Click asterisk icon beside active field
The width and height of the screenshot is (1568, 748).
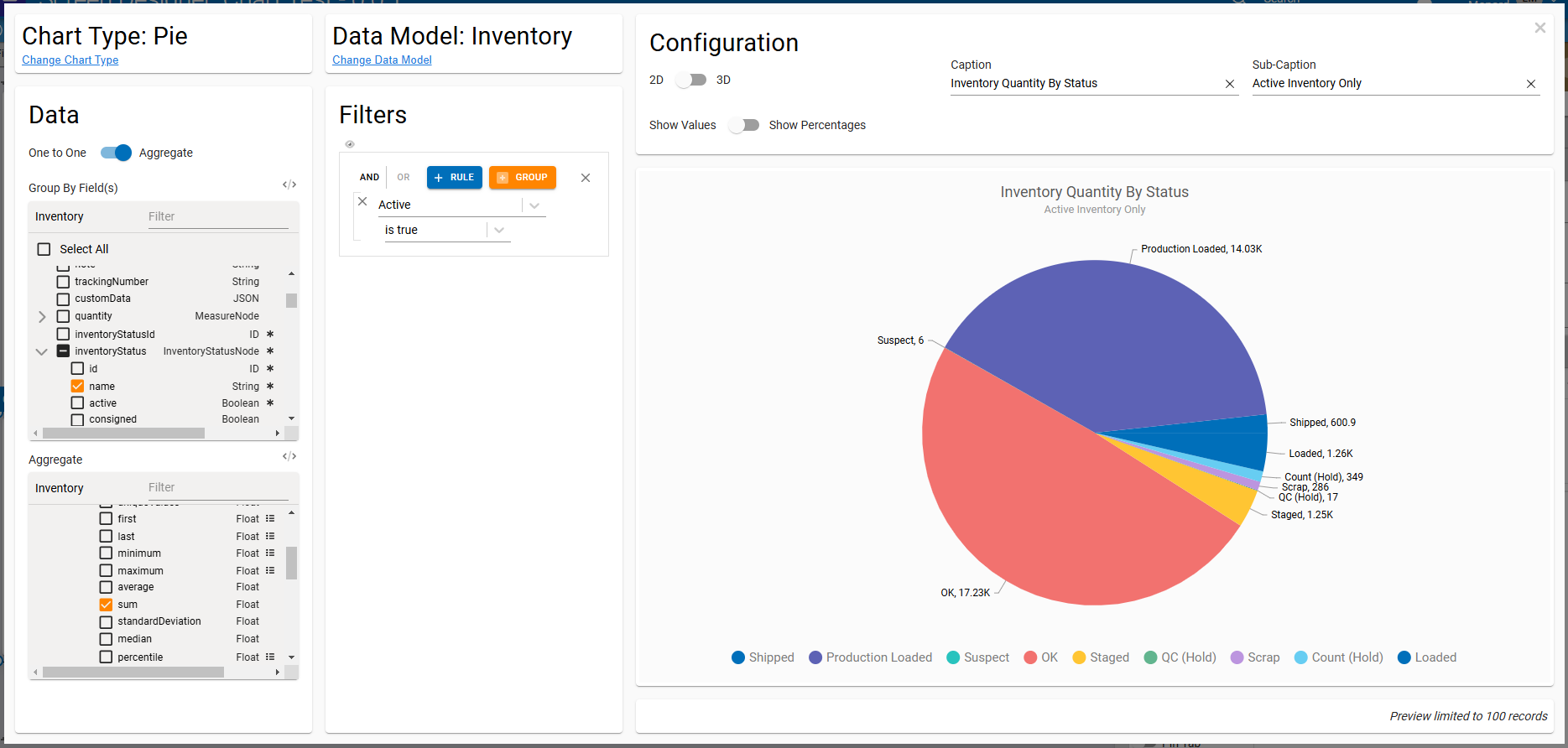(x=270, y=403)
